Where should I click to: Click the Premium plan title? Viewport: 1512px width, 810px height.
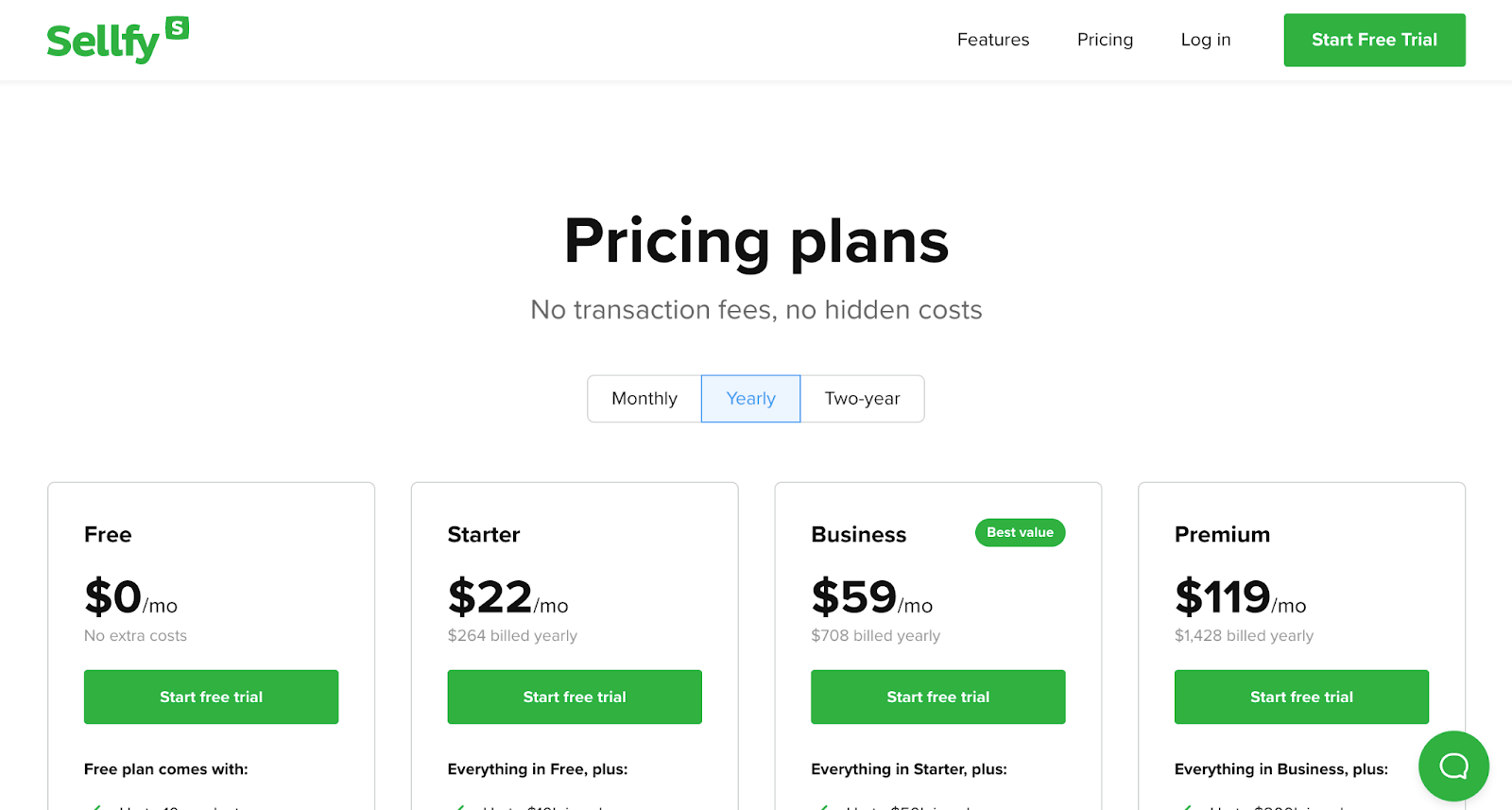(1222, 535)
